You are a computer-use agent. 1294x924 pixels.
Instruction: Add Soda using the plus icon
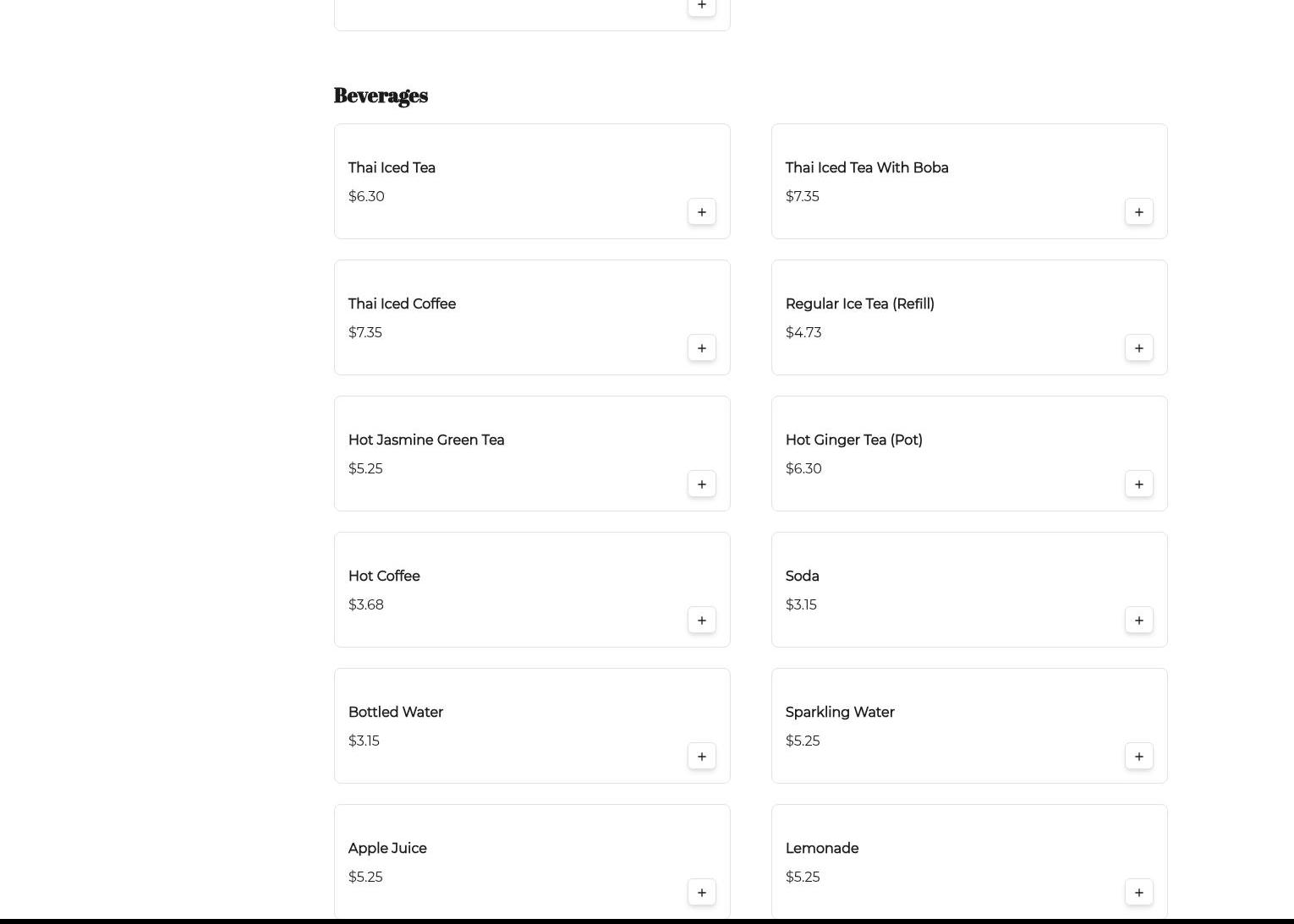tap(1138, 621)
